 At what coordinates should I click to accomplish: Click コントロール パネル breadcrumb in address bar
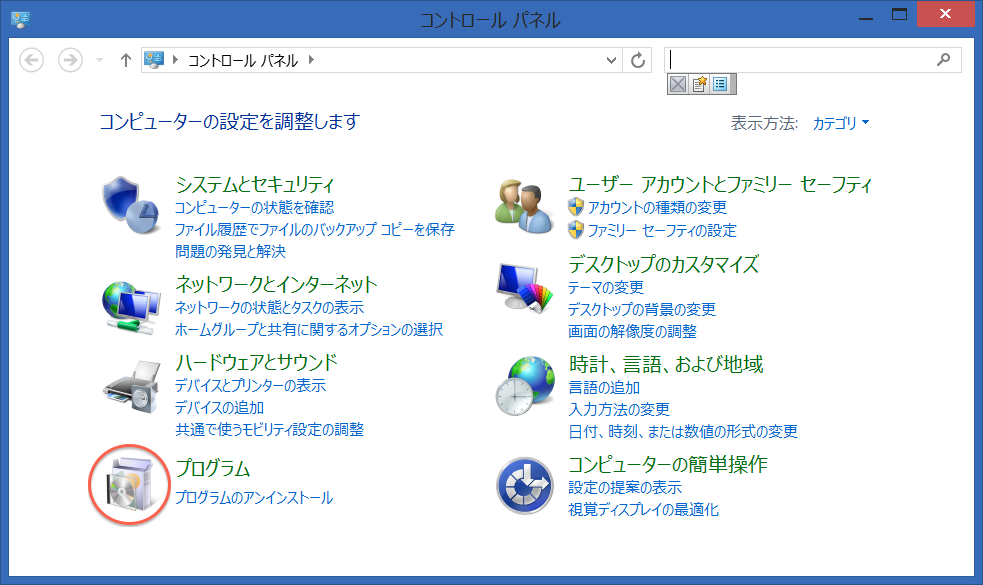243,60
